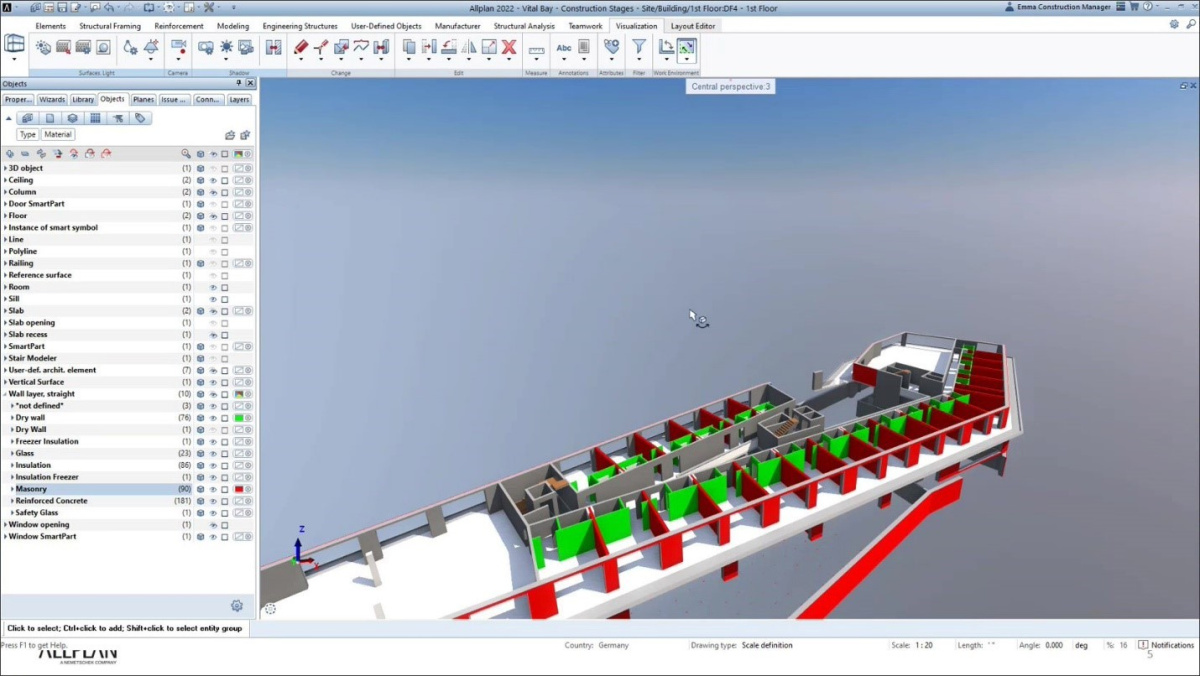This screenshot has height=676, width=1200.
Task: Select the Measure ruler tool
Action: [x=536, y=48]
